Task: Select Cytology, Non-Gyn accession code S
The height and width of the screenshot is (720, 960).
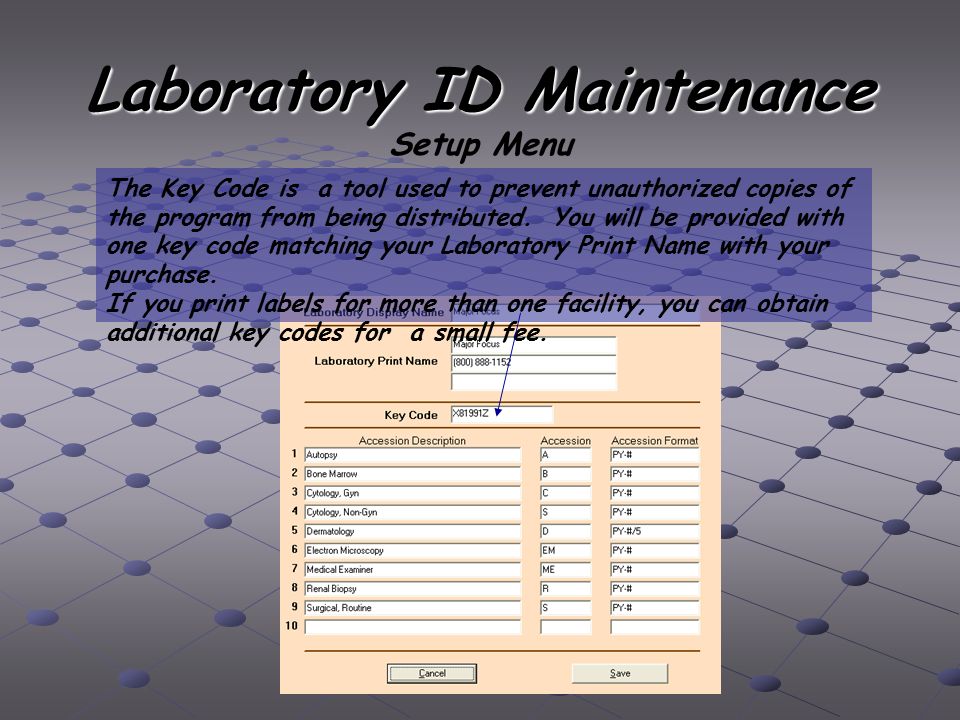Action: [566, 512]
